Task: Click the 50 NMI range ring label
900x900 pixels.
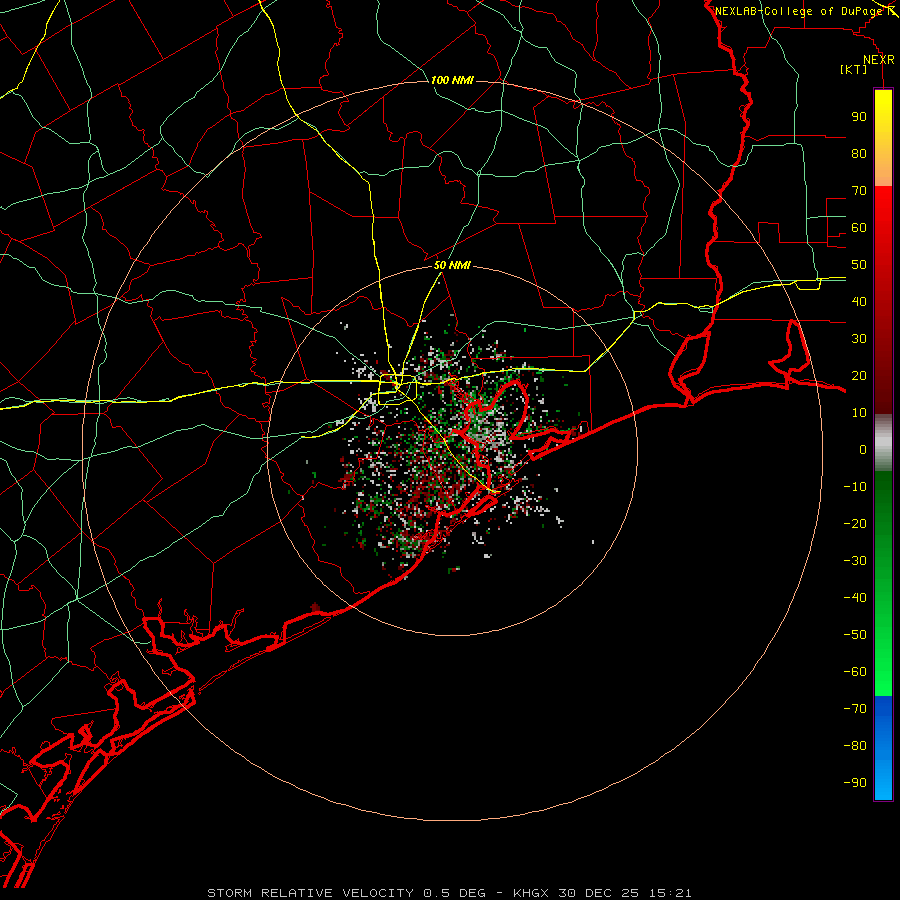Action: click(x=452, y=265)
